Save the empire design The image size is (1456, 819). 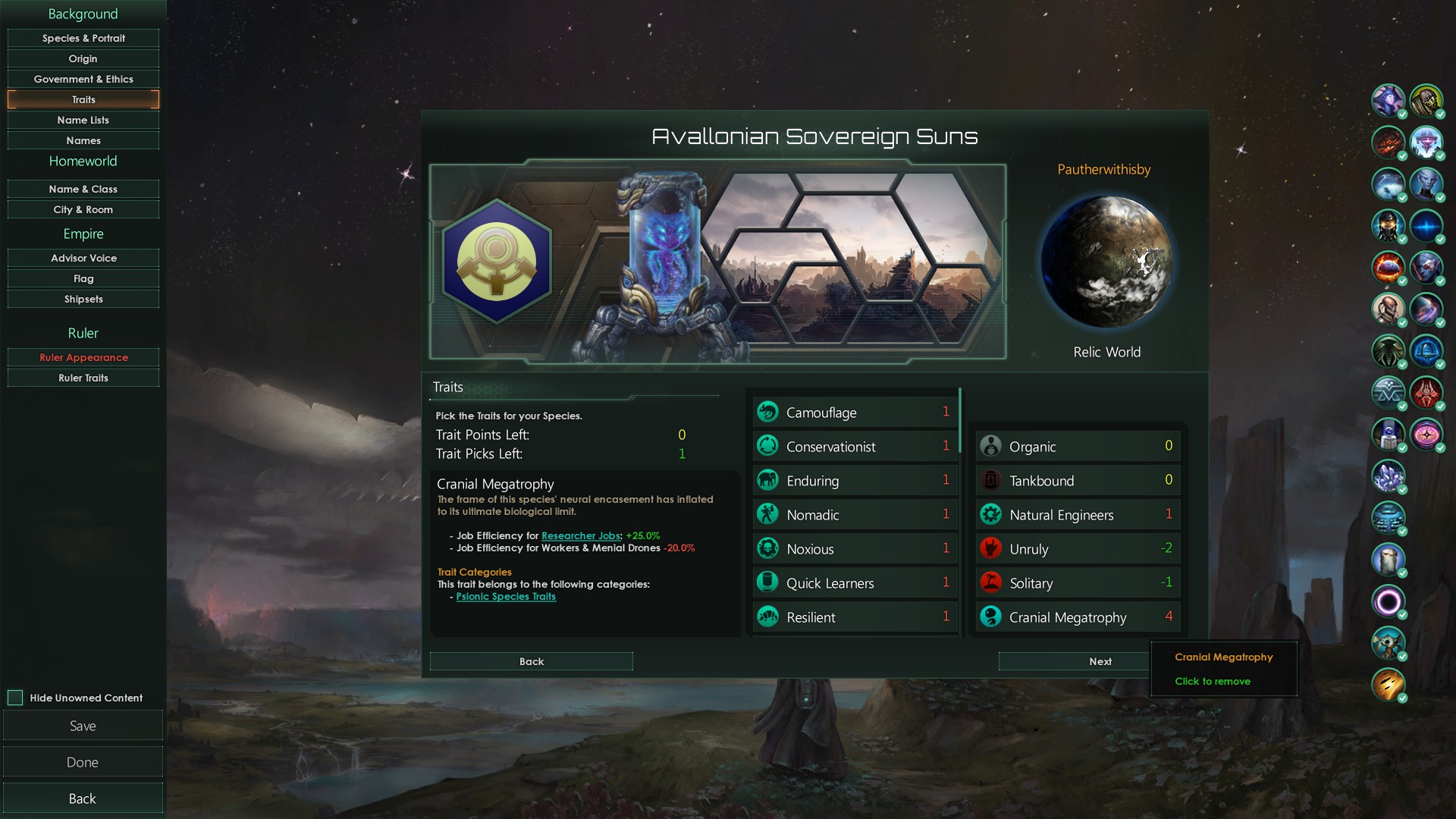83,726
